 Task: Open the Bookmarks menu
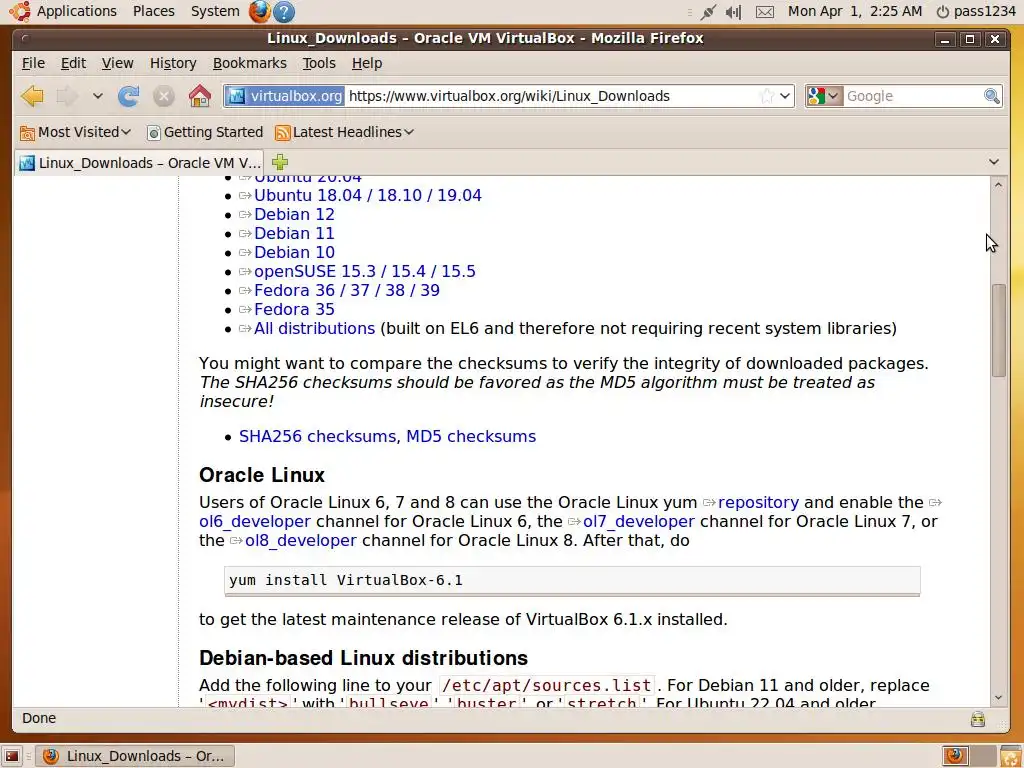(249, 63)
